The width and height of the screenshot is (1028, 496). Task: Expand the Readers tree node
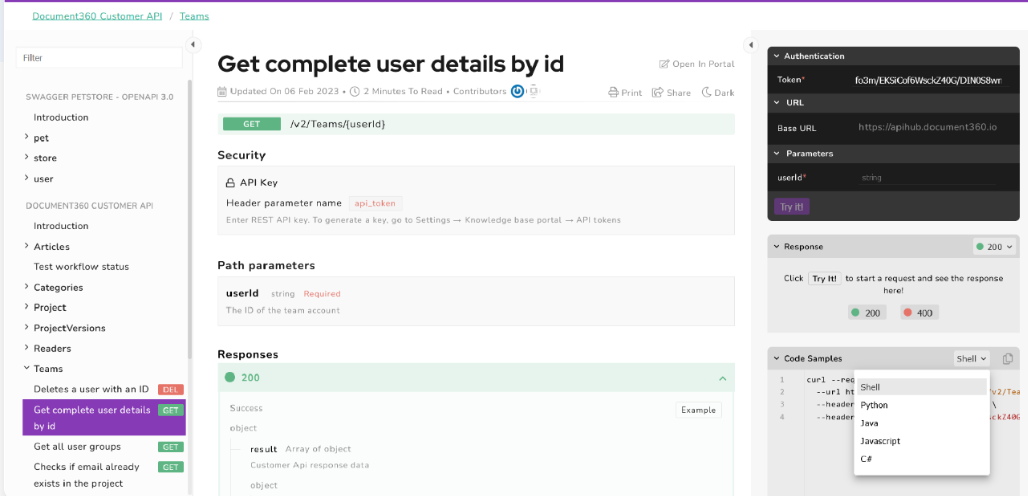point(26,348)
